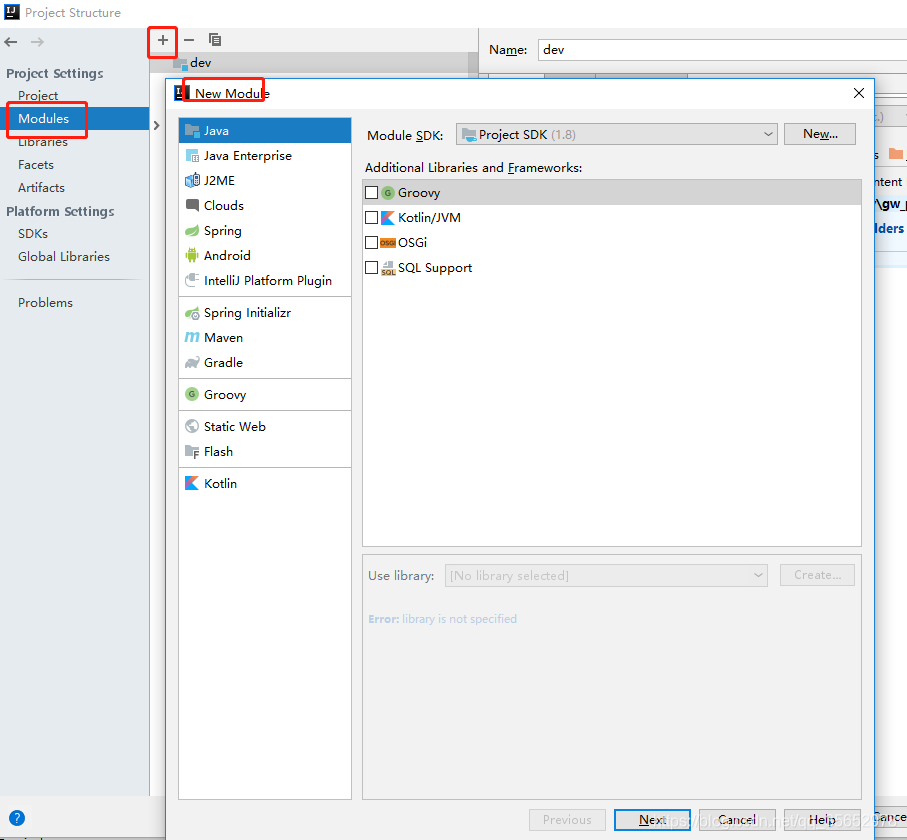This screenshot has width=907, height=840.
Task: Select Java Enterprise module type
Action: [265, 156]
